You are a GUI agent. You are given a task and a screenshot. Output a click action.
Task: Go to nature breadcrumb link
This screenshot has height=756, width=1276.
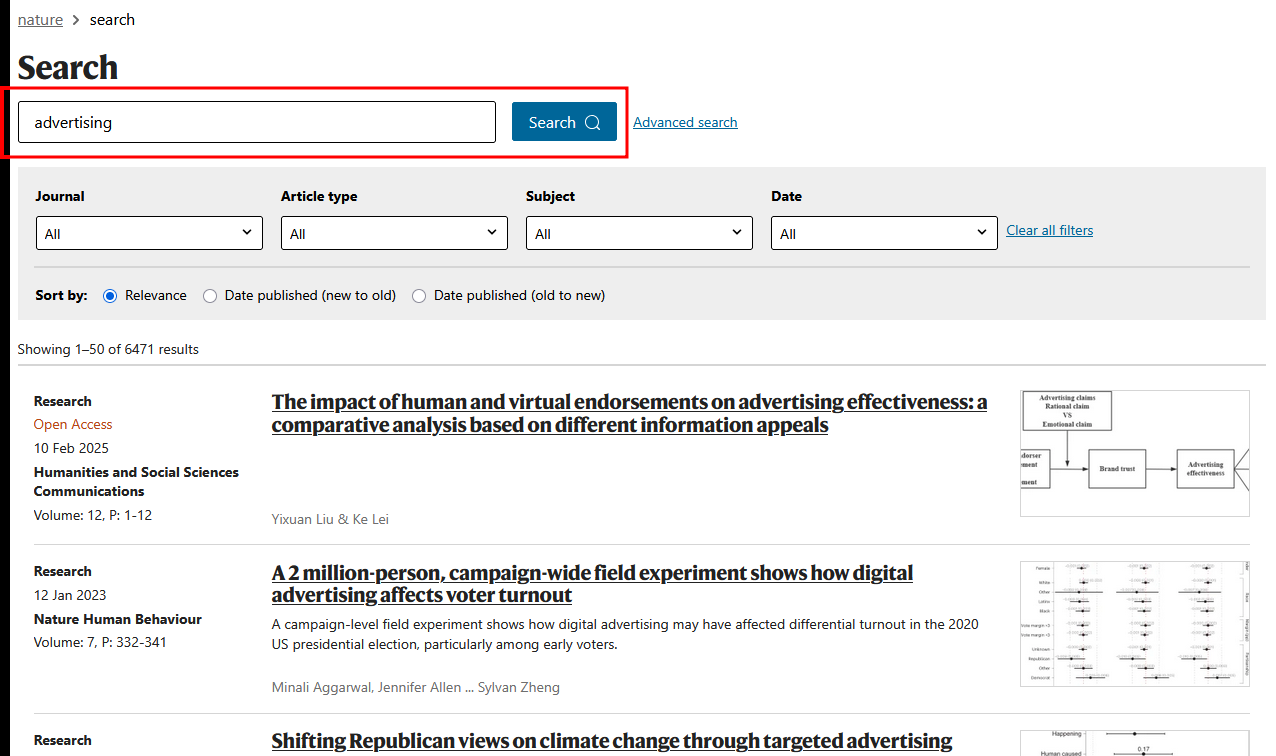pos(40,20)
